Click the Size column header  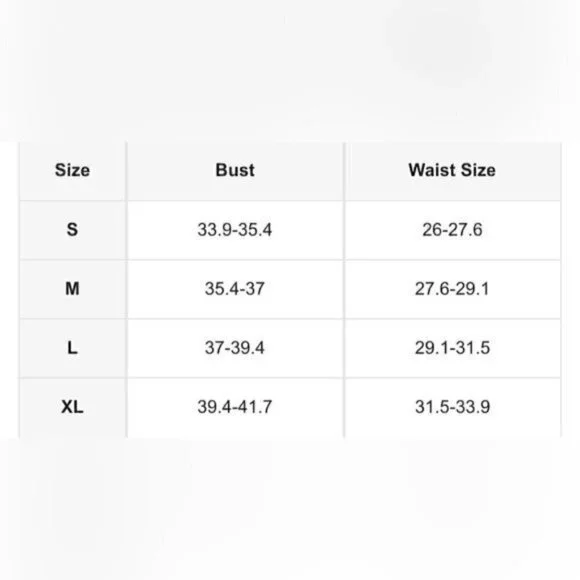click(72, 170)
